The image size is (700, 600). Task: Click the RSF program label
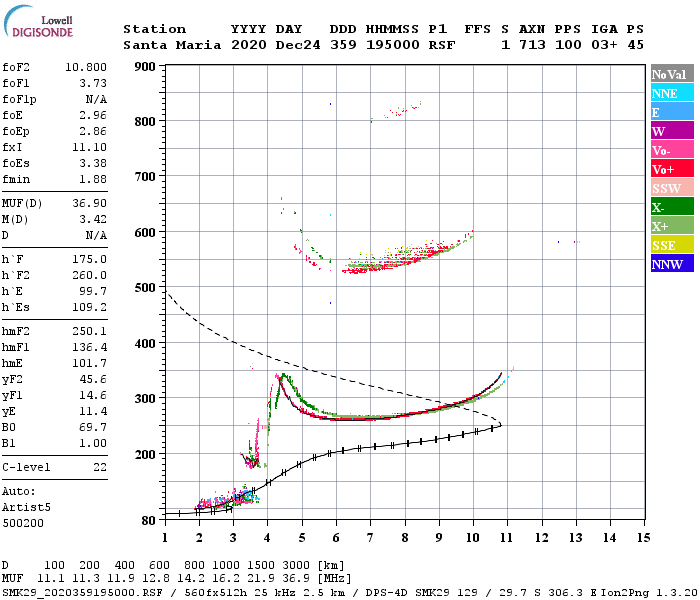tap(442, 45)
